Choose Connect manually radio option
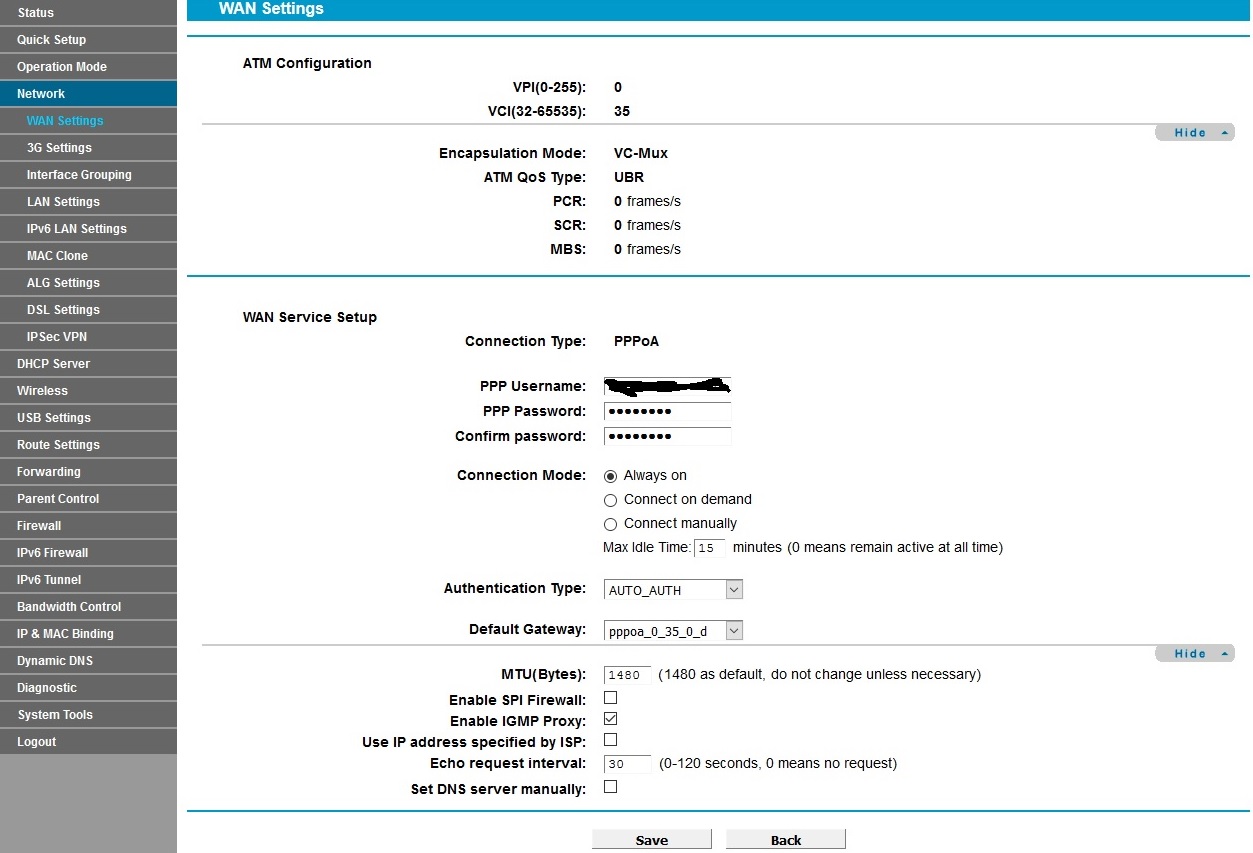 [x=611, y=524]
